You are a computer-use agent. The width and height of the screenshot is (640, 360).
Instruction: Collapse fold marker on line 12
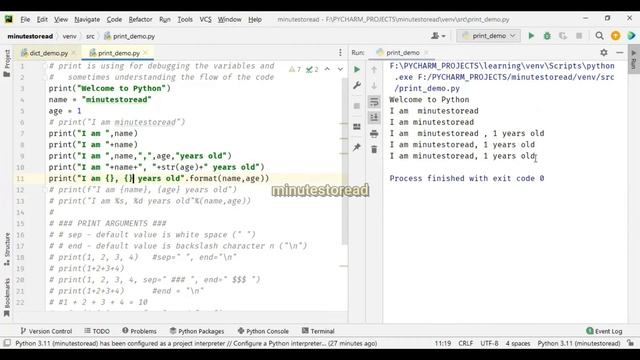[44, 190]
